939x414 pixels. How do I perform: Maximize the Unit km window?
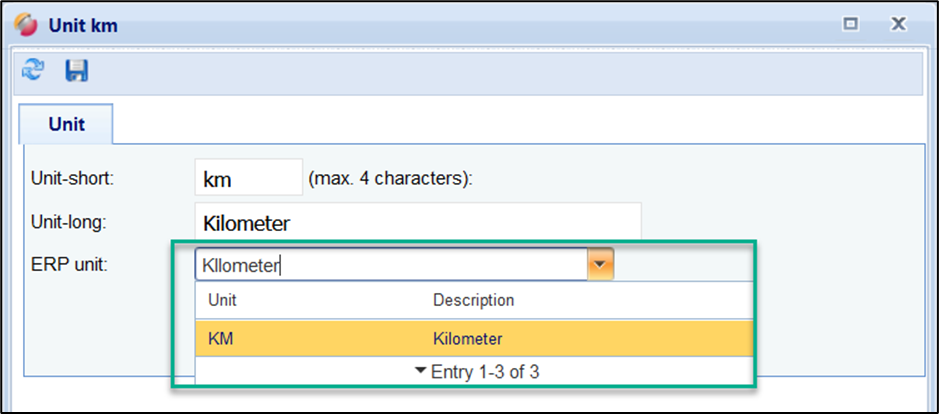tap(851, 25)
